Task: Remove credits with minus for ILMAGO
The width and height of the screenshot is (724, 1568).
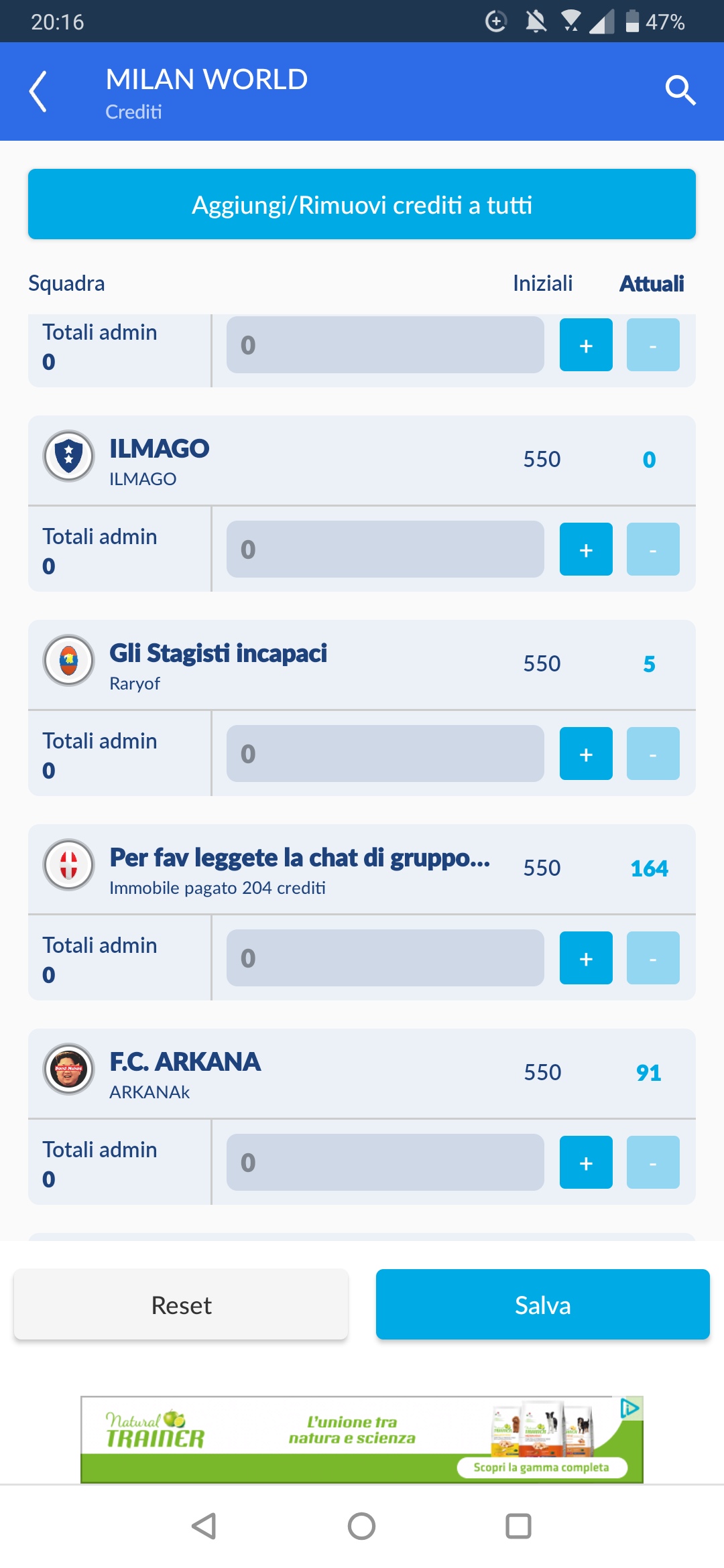Action: point(653,549)
